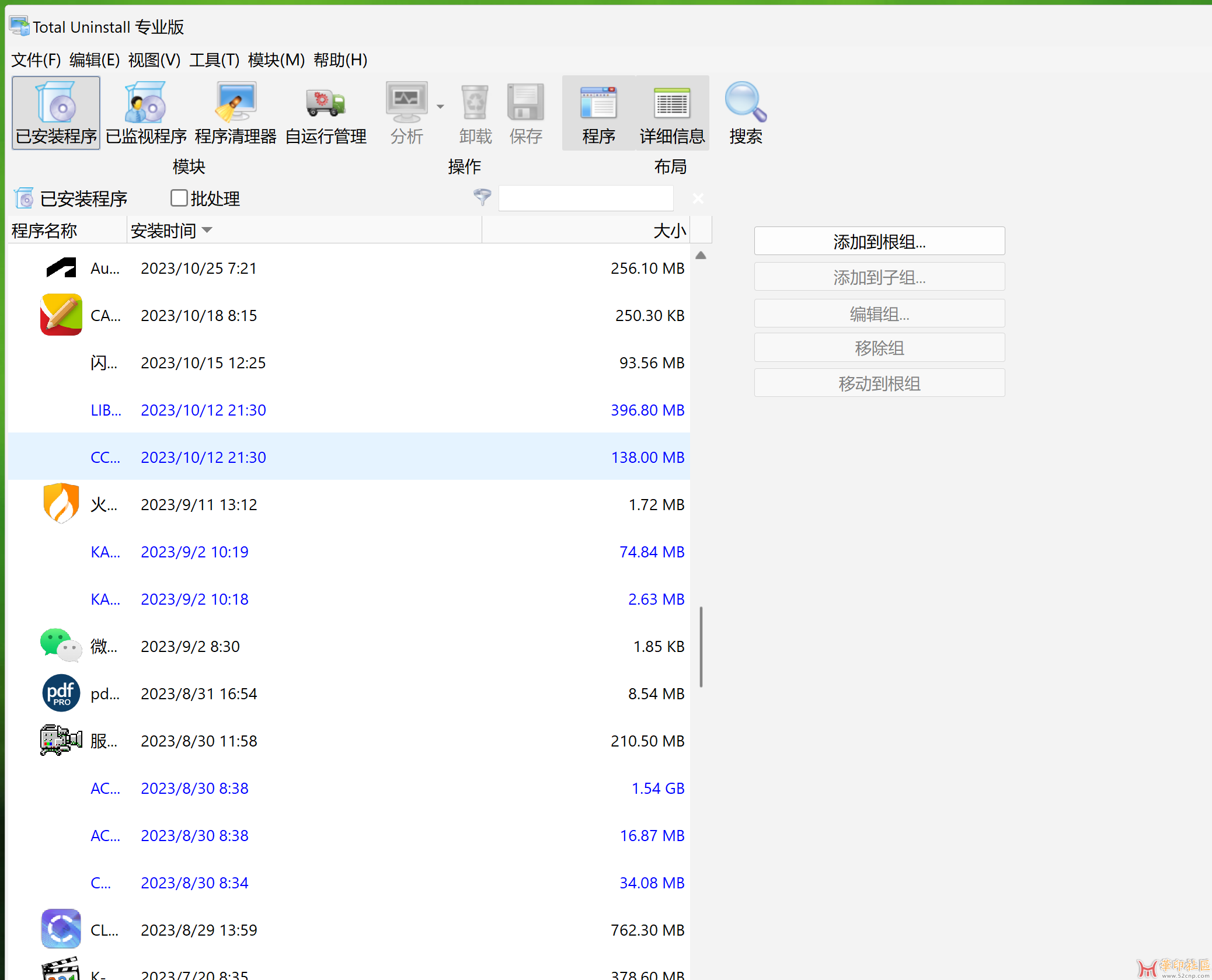The height and width of the screenshot is (980, 1212).
Task: Select the CL... purple program icon
Action: (61, 929)
